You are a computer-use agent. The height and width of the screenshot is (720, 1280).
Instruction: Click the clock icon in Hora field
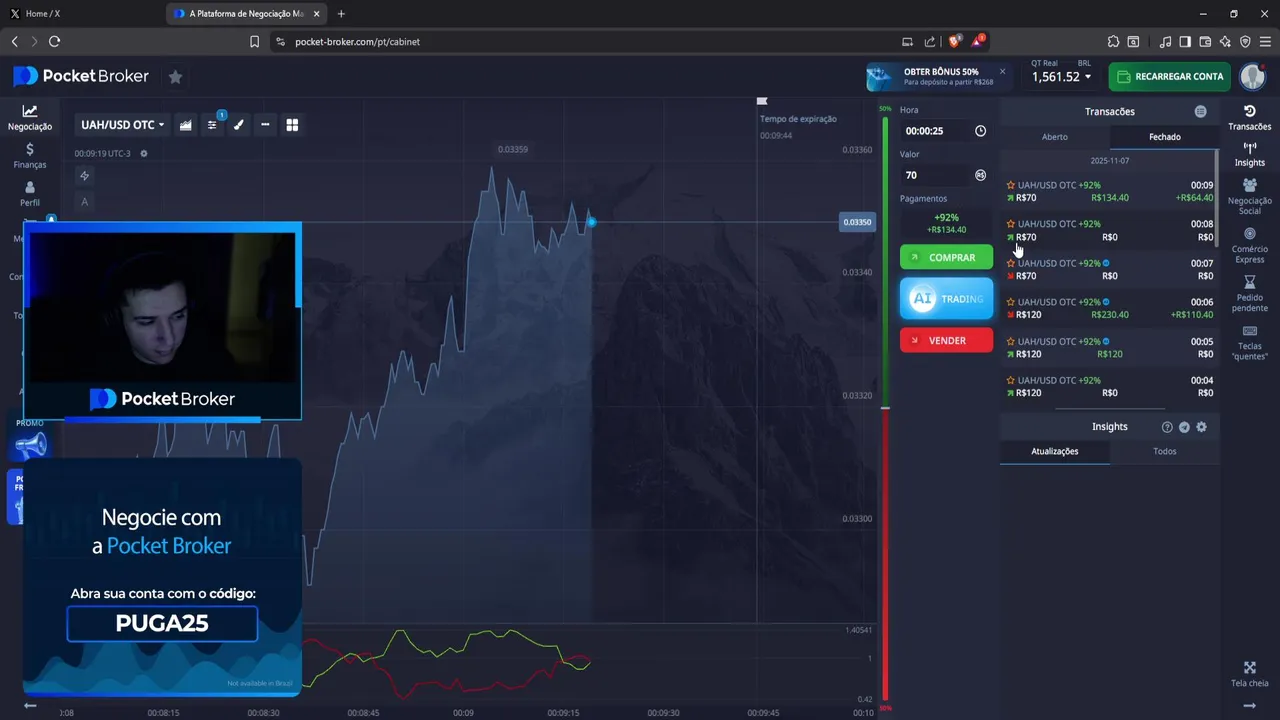point(980,131)
